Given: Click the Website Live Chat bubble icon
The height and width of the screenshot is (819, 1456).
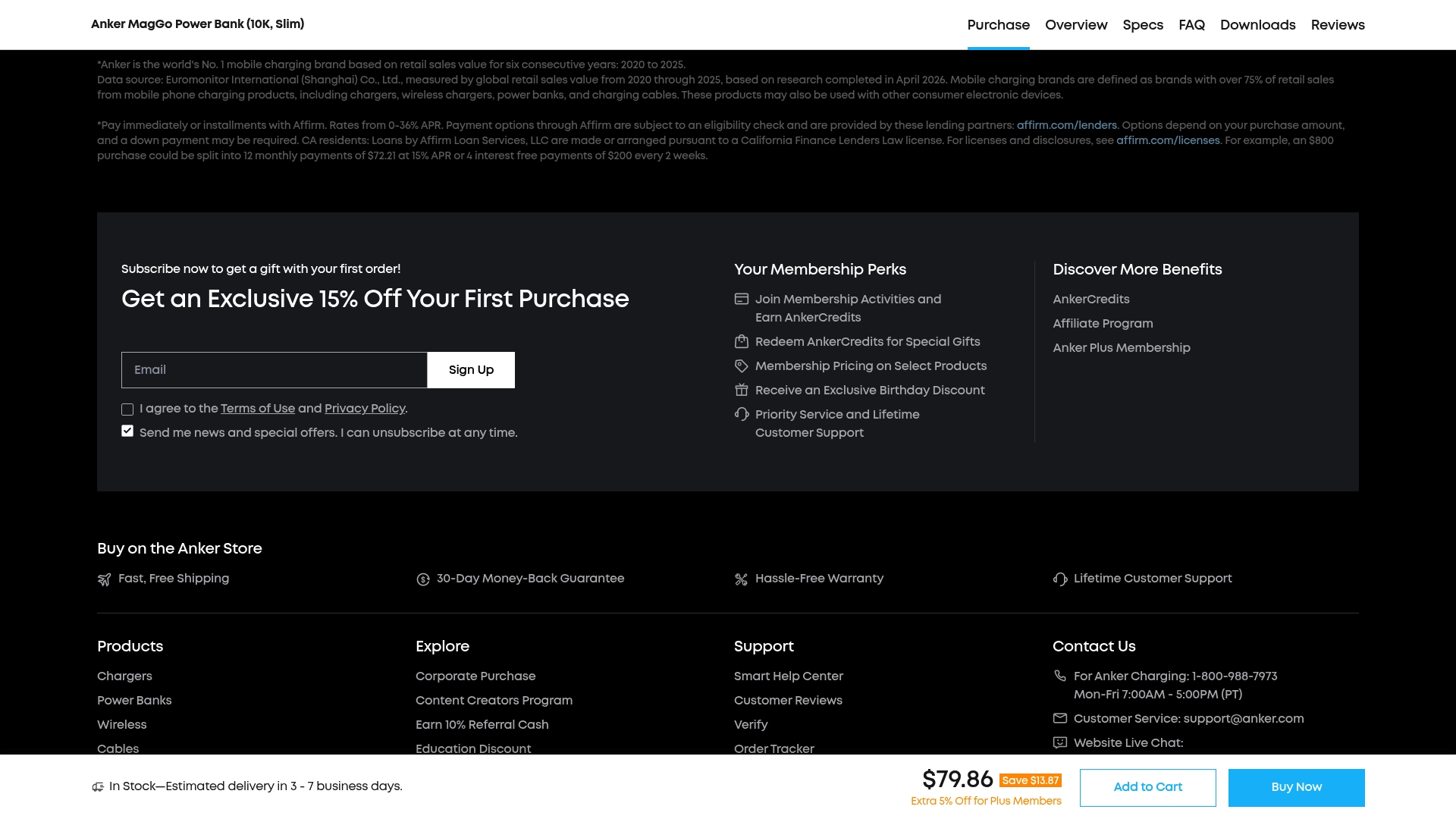Looking at the screenshot, I should (x=1060, y=742).
